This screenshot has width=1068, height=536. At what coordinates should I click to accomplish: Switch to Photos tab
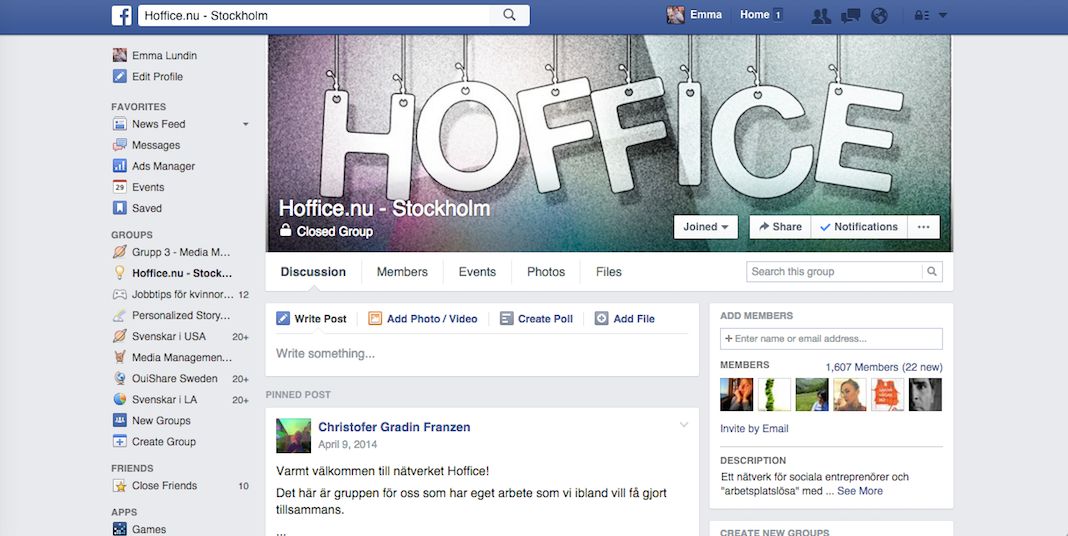pyautogui.click(x=546, y=272)
